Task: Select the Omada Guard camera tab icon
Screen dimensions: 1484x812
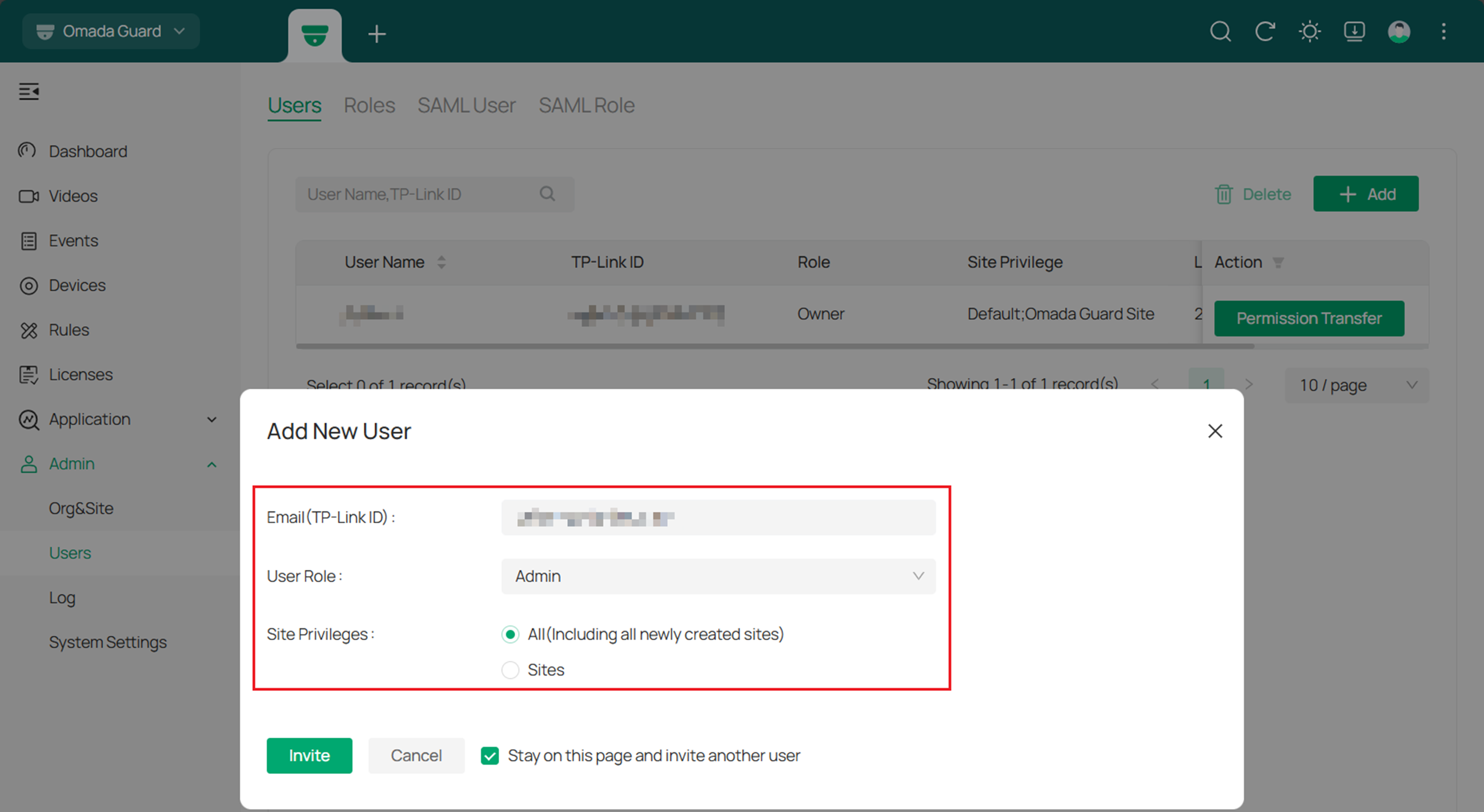Action: click(x=315, y=35)
